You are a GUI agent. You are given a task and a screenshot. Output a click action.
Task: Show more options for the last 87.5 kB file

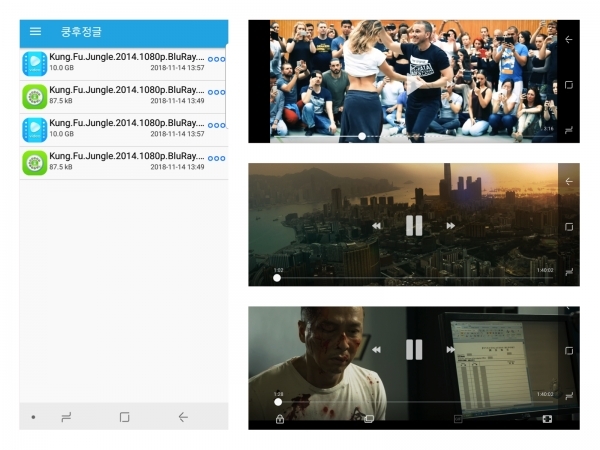tap(216, 158)
